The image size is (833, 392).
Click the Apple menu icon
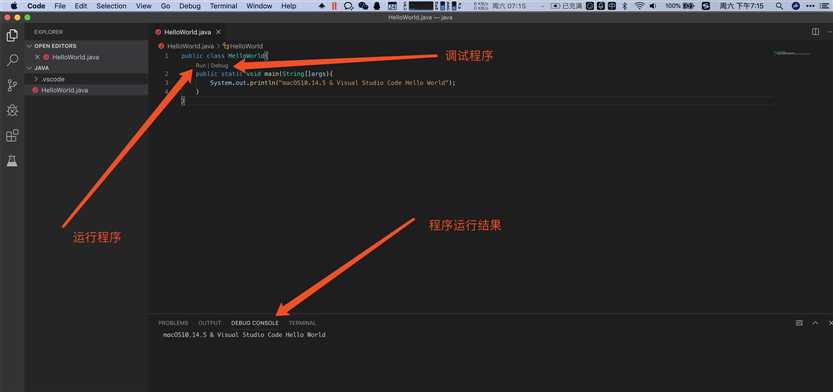(13, 6)
